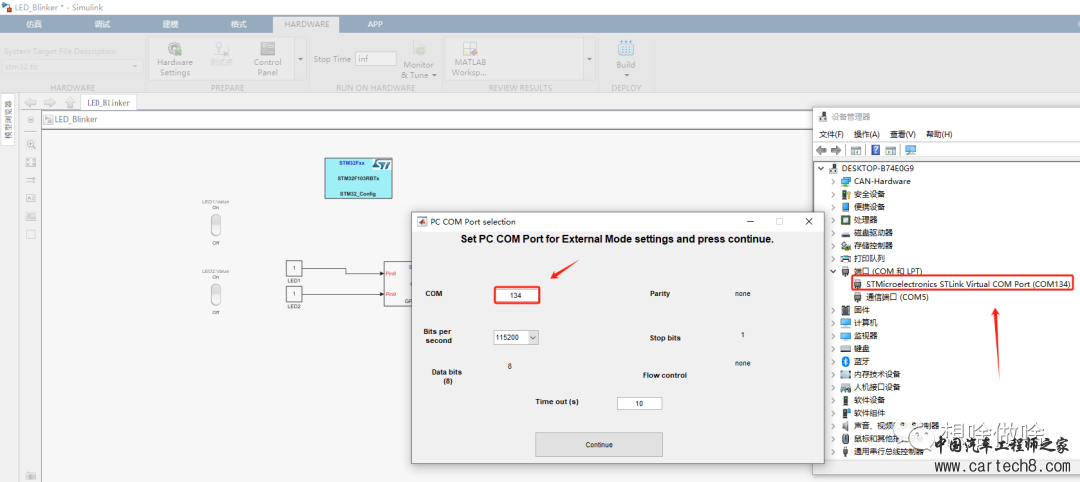Open the MATLAB Workspace review tool

(x=470, y=59)
